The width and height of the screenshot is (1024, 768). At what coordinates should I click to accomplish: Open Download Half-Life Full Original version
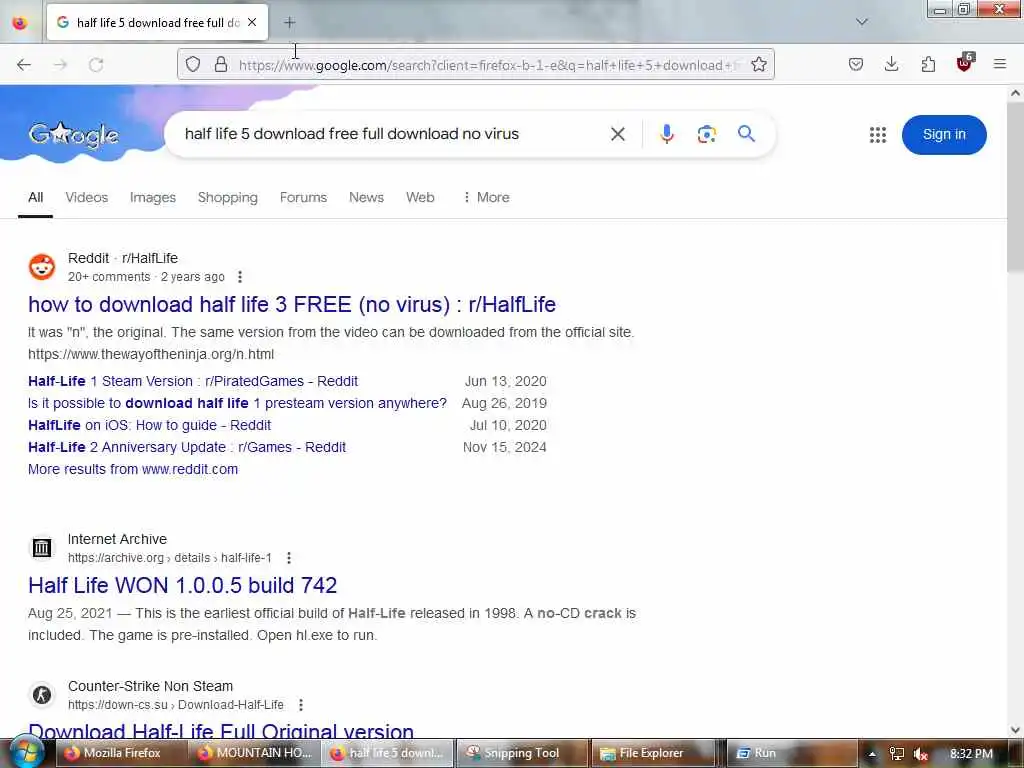click(221, 731)
